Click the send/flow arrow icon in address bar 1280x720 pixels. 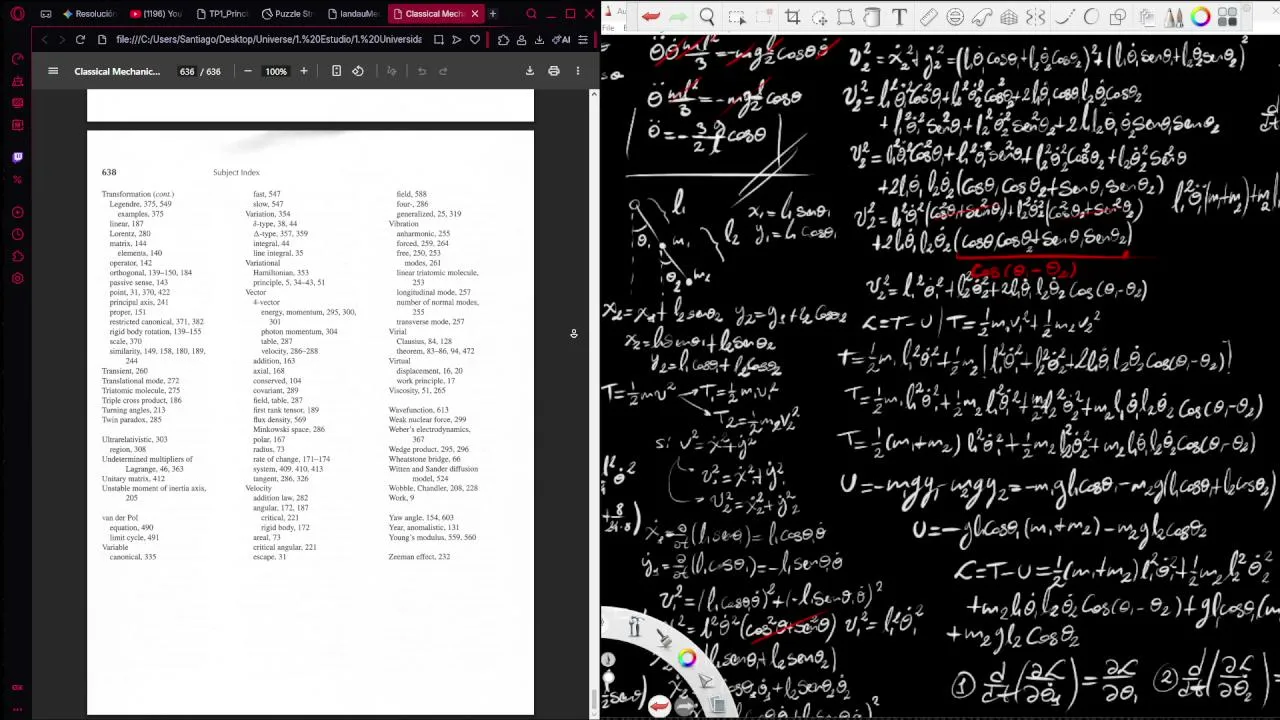pos(456,40)
